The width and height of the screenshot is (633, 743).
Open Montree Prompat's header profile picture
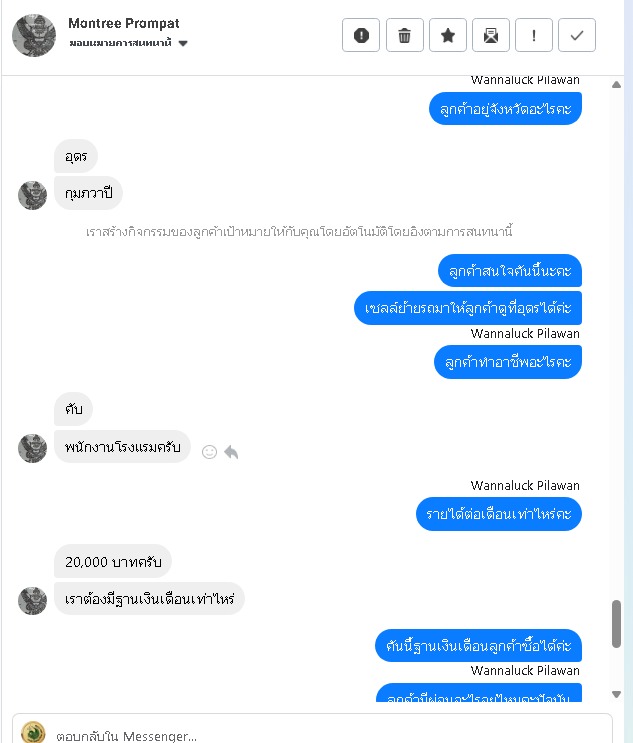pos(34,36)
